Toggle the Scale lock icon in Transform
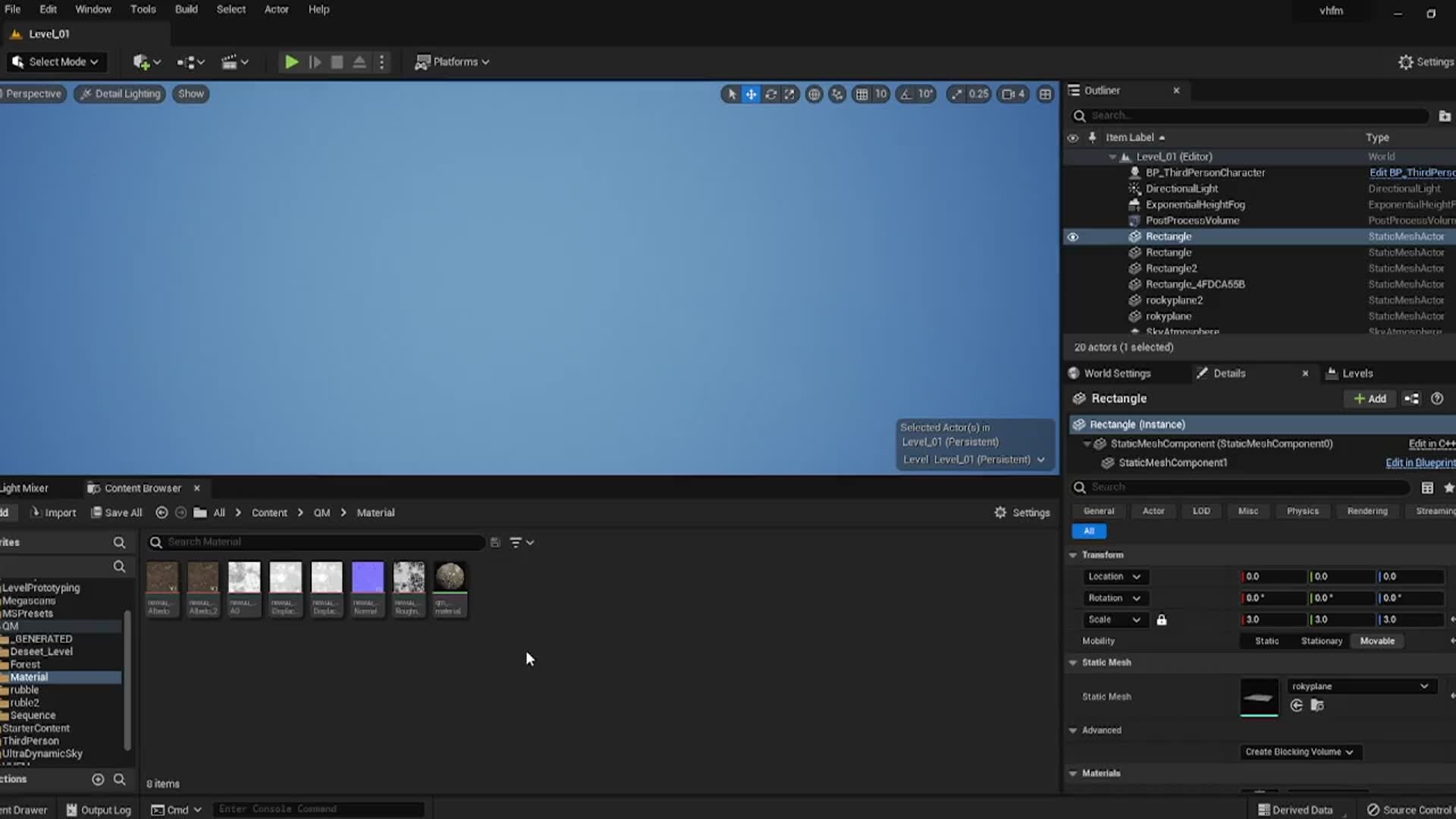The image size is (1456, 819). [1161, 620]
